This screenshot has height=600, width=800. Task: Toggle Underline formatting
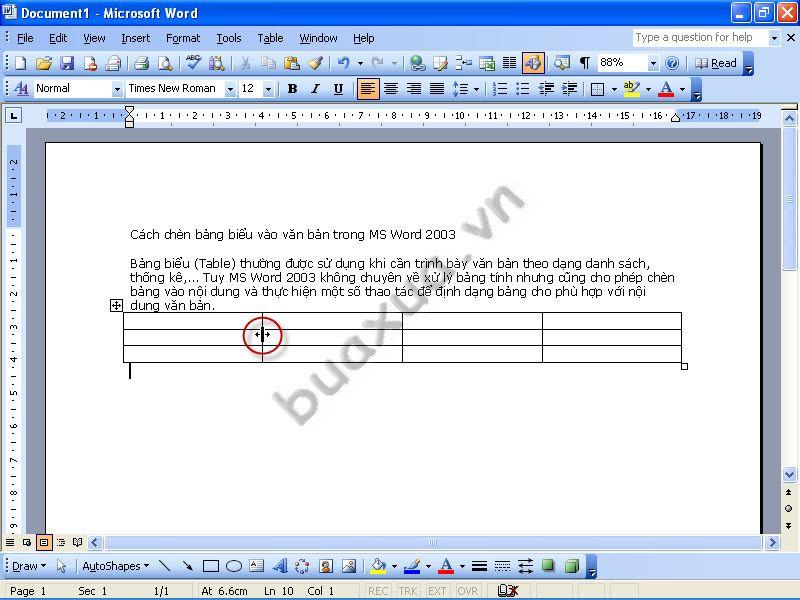338,89
